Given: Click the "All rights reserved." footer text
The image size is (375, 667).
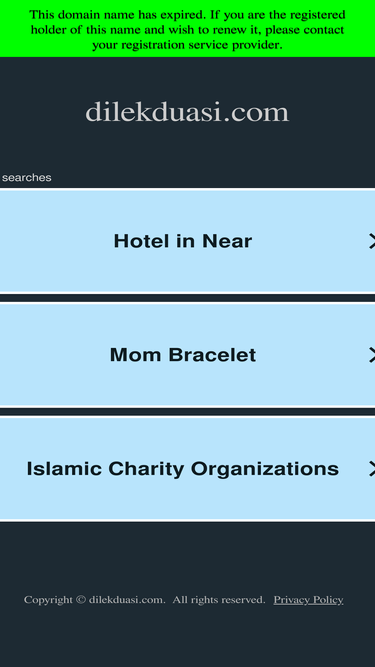Looking at the screenshot, I should [x=219, y=599].
